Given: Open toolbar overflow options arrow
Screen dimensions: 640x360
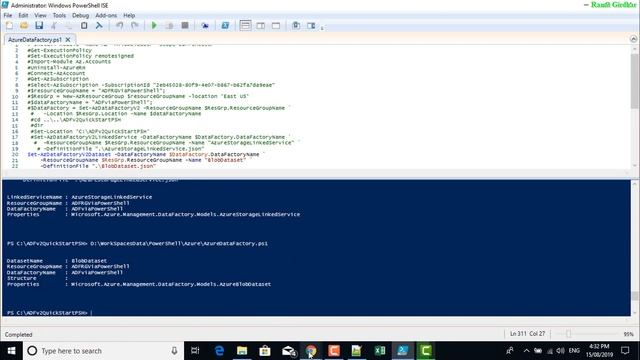Looking at the screenshot, I should click(x=322, y=28).
